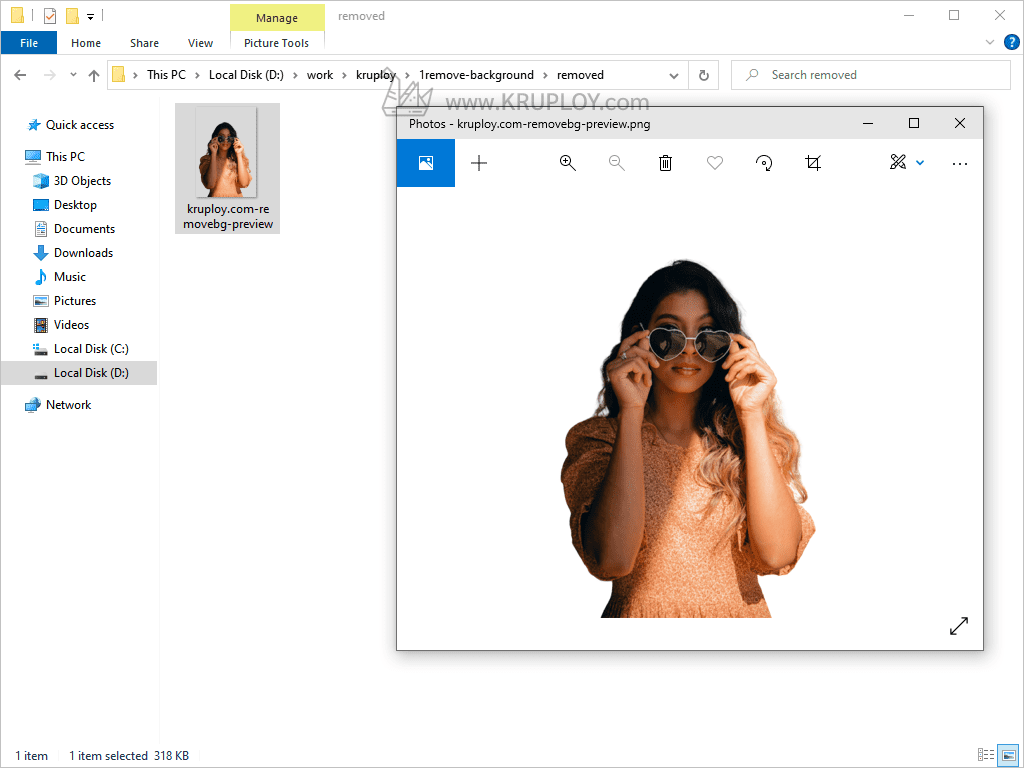Minimize the Photos window
Viewport: 1024px width, 768px height.
pyautogui.click(x=868, y=123)
